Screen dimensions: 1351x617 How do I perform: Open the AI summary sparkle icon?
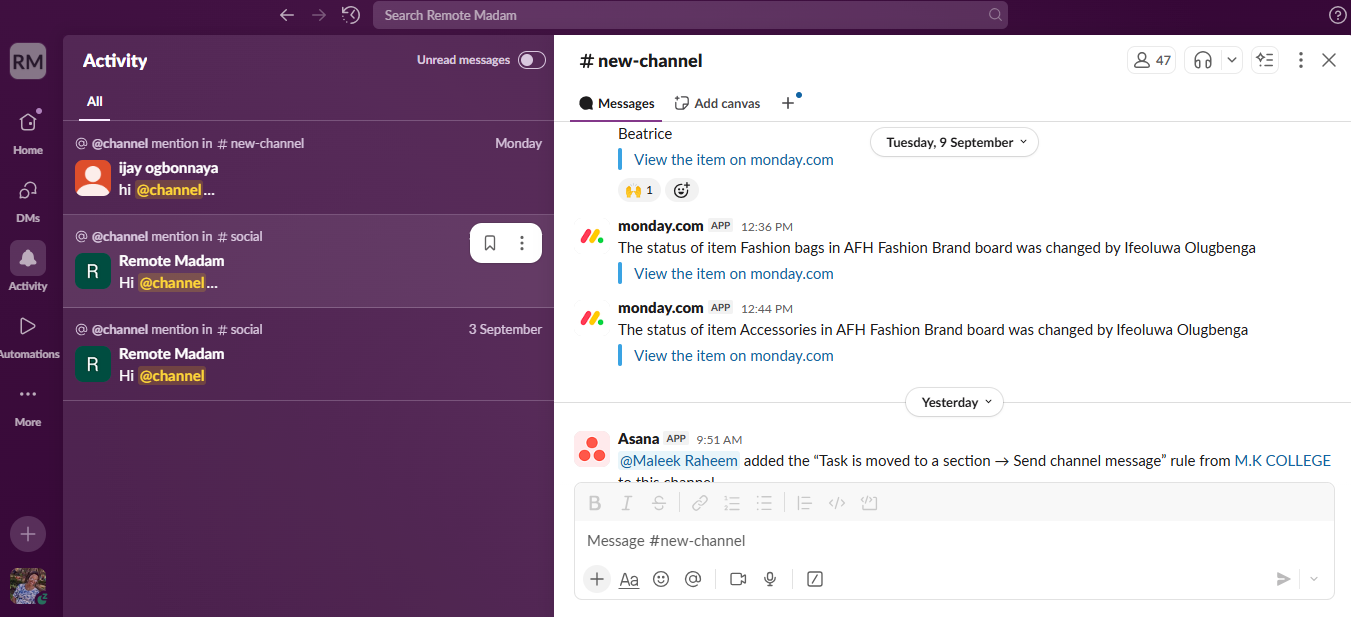[x=1265, y=60]
